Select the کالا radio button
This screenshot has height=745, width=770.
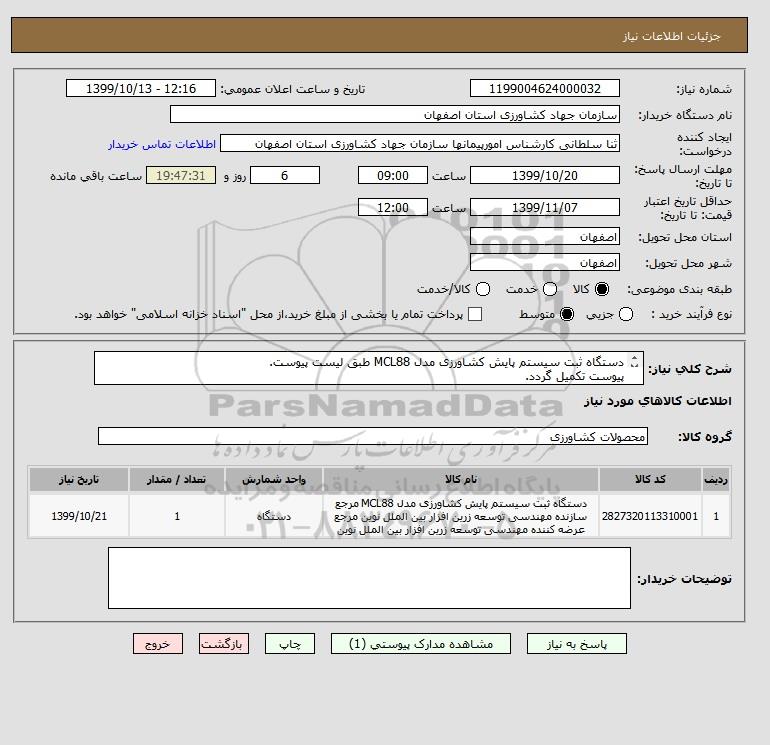click(602, 289)
